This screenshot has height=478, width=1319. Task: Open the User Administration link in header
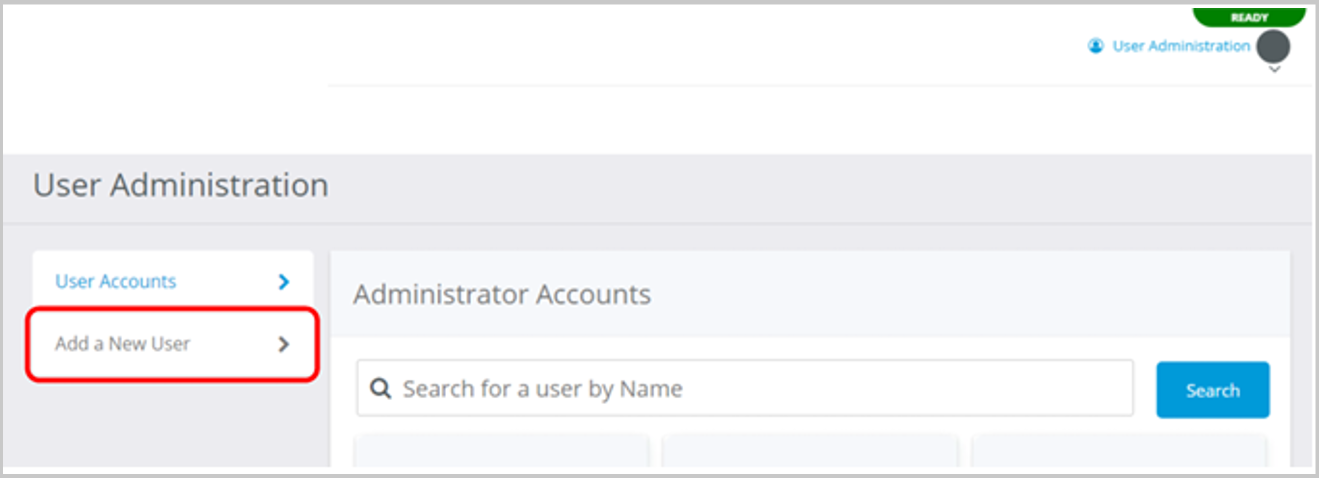point(1181,46)
